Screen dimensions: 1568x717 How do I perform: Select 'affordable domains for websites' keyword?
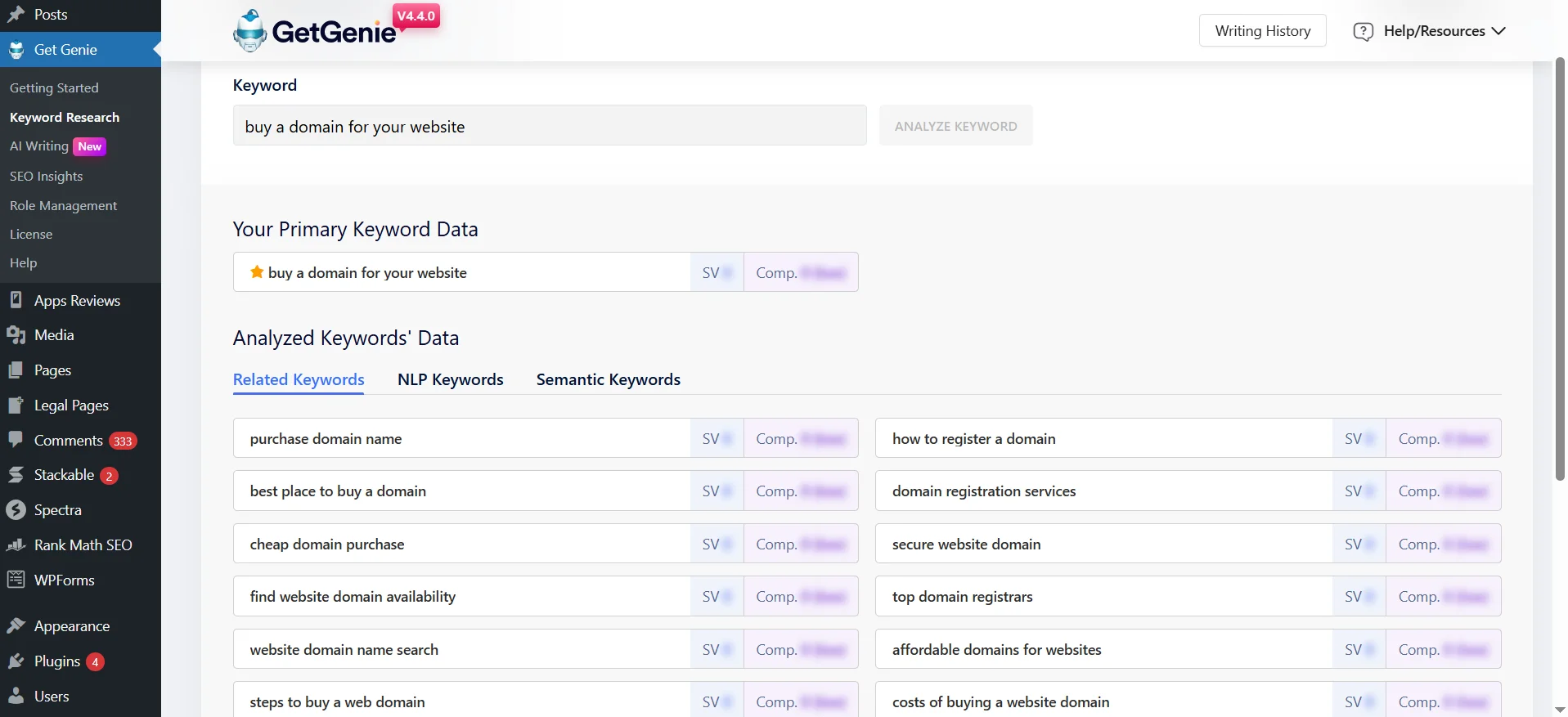pyautogui.click(x=1188, y=649)
